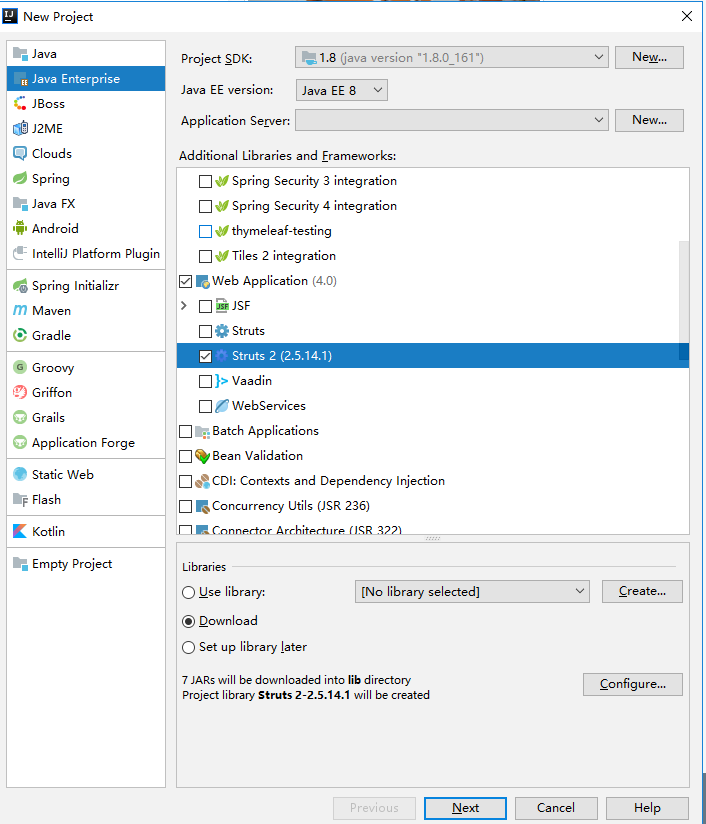Click the Configure button
Viewport: 706px width, 824px height.
click(632, 684)
